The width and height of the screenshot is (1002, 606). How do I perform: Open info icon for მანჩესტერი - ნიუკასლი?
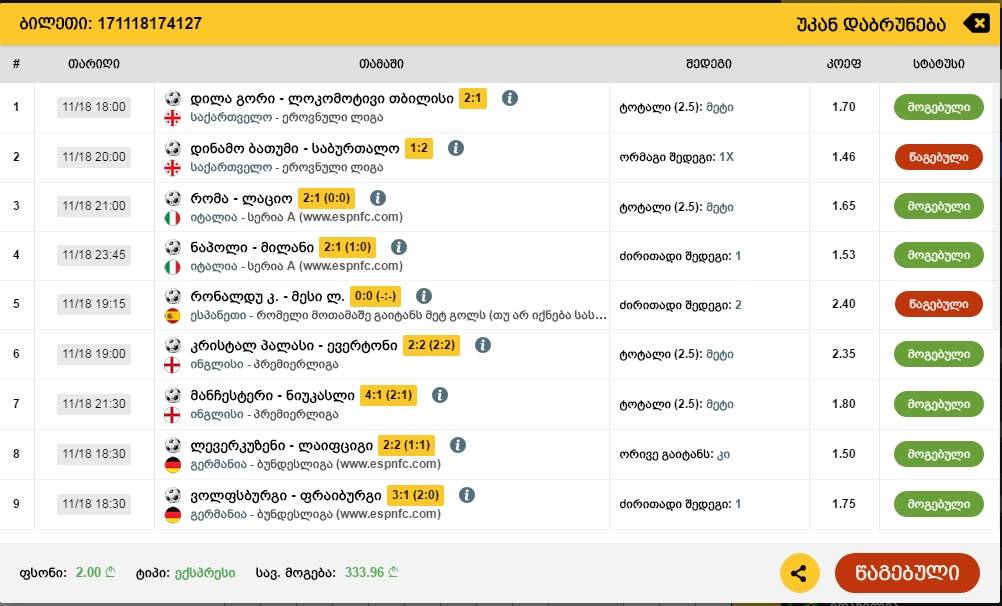coord(440,395)
